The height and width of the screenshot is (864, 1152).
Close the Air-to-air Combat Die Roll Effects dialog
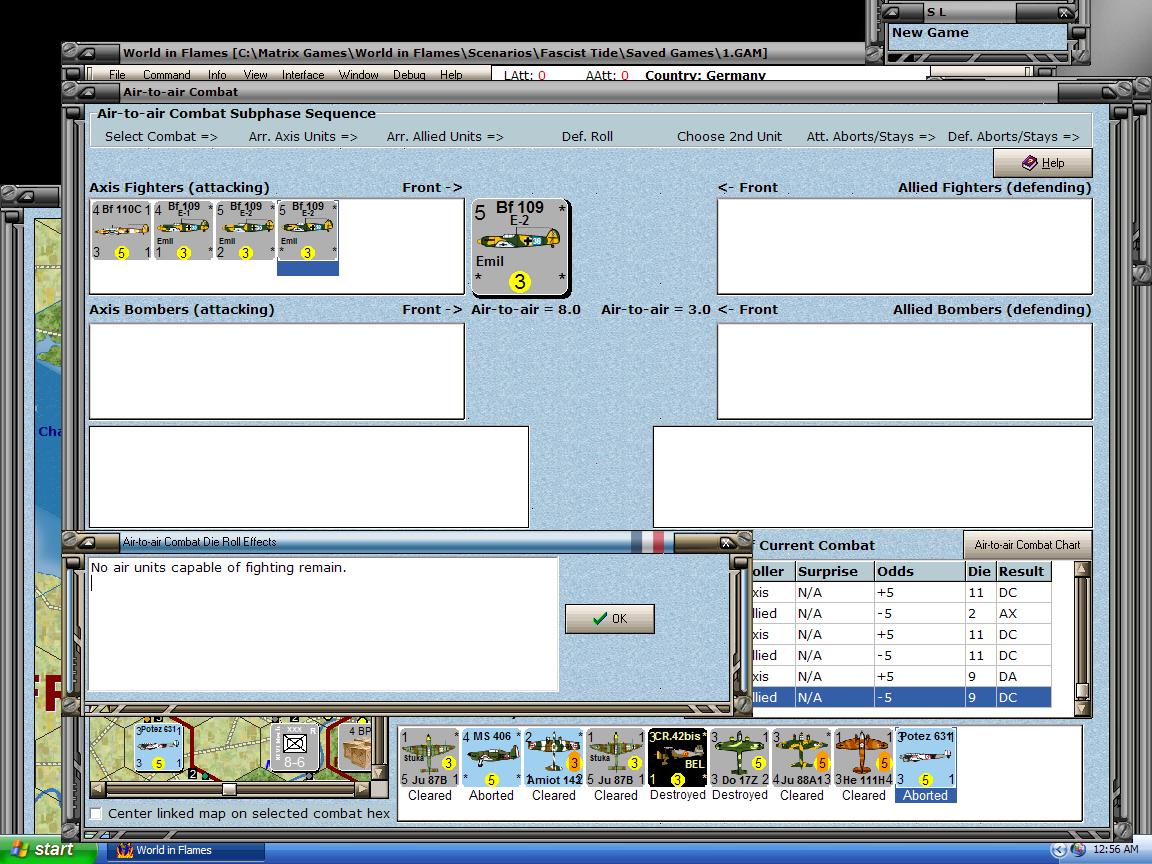(x=727, y=542)
